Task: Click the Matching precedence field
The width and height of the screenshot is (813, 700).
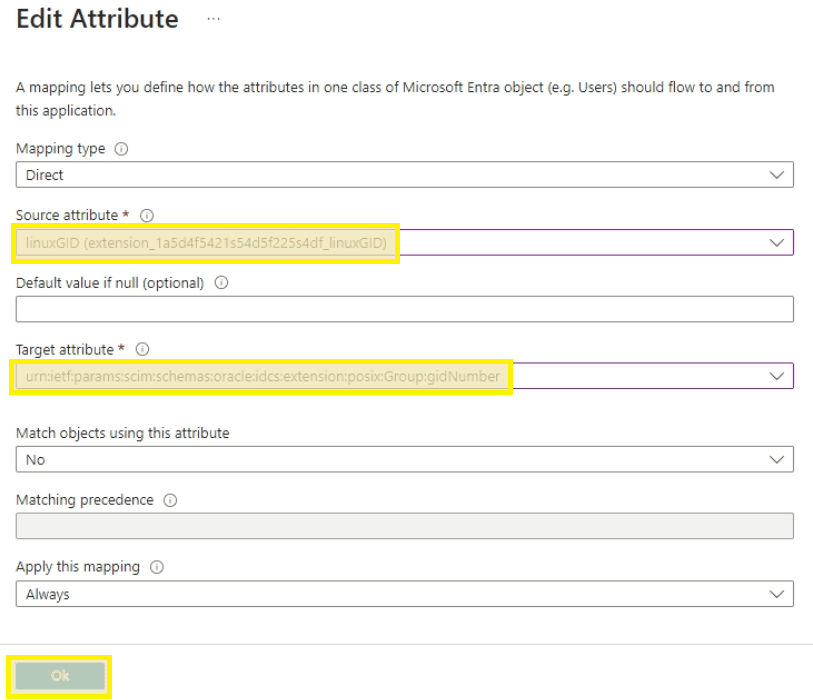Action: tap(404, 526)
